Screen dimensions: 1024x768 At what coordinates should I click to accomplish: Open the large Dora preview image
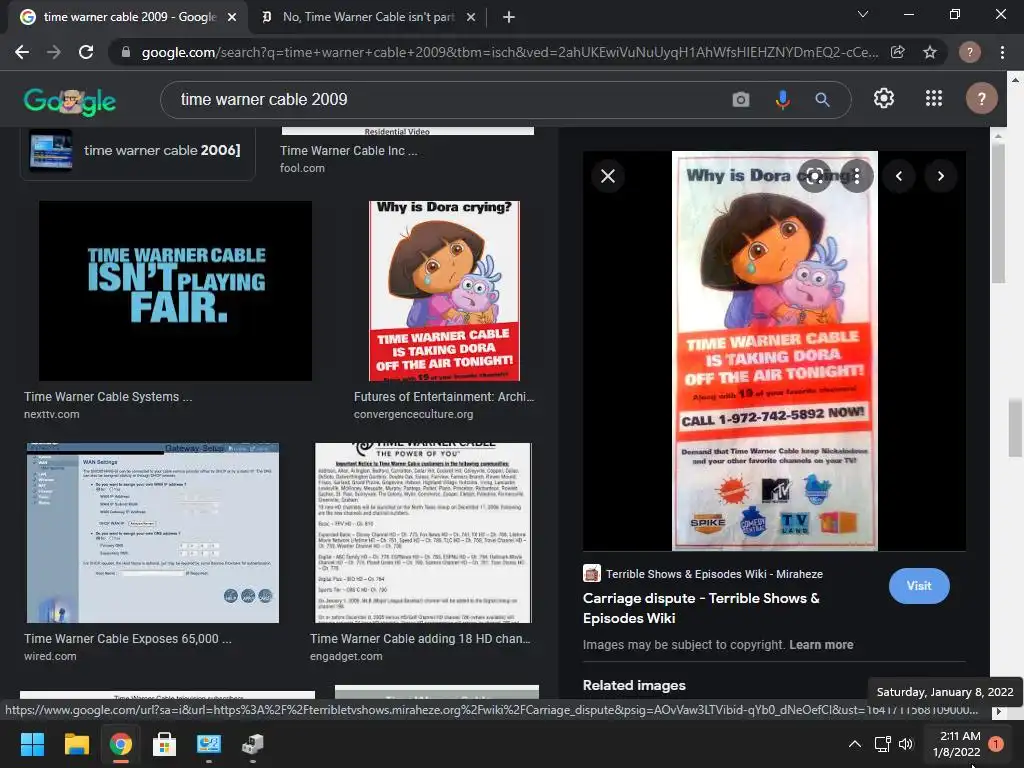click(775, 351)
